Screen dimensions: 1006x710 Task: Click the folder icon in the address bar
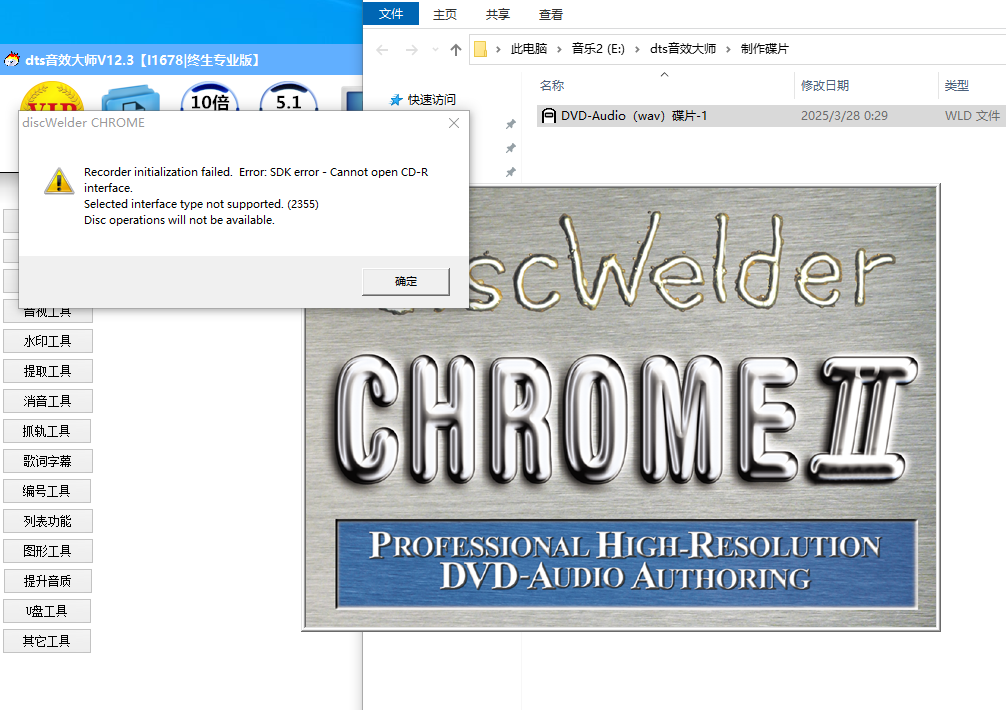[x=481, y=49]
